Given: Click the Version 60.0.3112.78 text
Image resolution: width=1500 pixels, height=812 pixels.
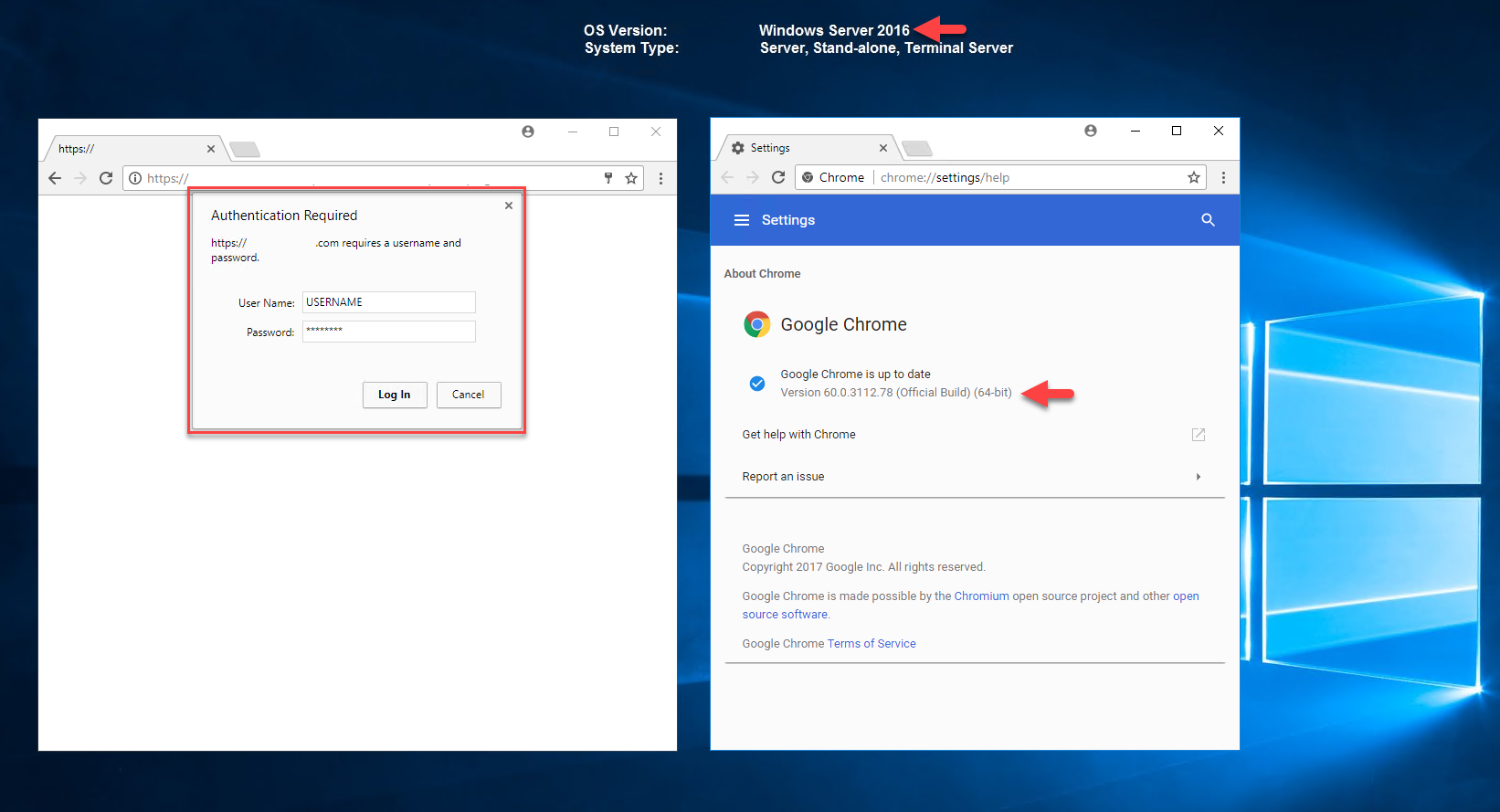Looking at the screenshot, I should (896, 393).
